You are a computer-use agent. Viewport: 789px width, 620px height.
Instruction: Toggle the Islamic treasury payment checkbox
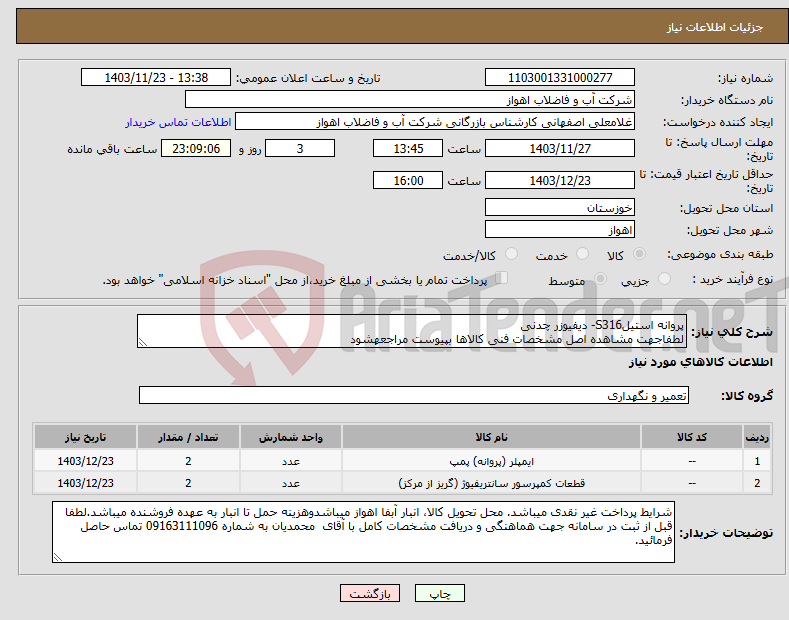pyautogui.click(x=502, y=278)
